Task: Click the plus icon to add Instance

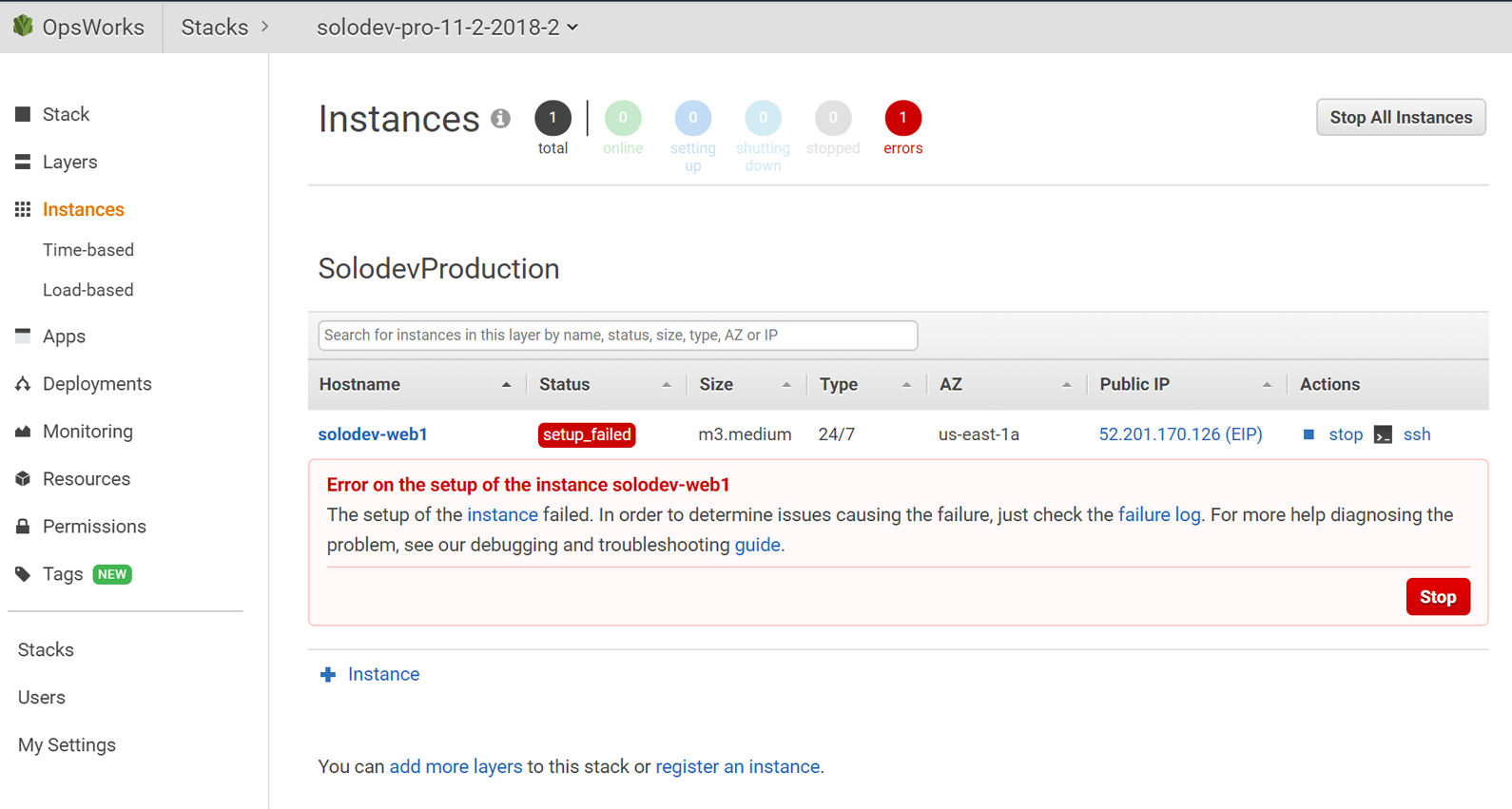Action: pos(328,674)
